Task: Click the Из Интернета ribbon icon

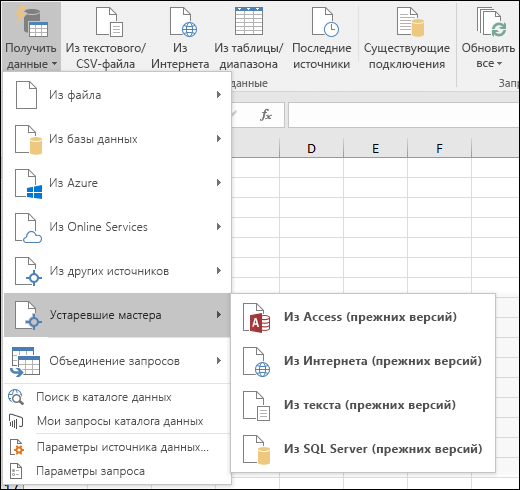Action: [x=183, y=22]
